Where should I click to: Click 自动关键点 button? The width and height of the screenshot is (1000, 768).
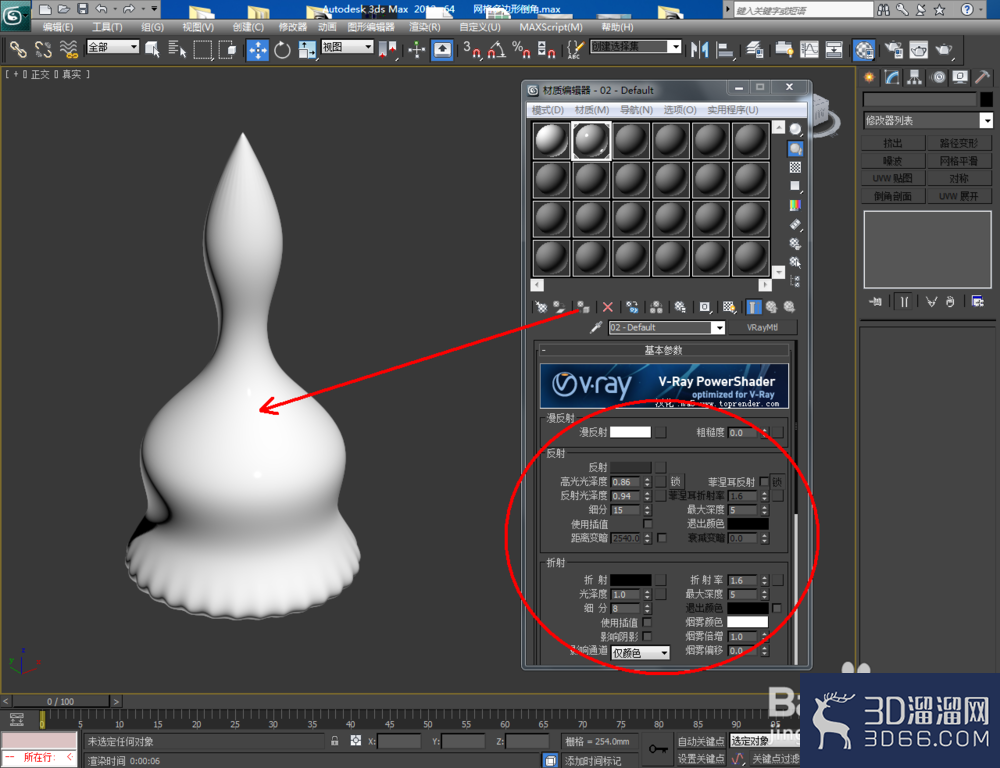coord(700,741)
